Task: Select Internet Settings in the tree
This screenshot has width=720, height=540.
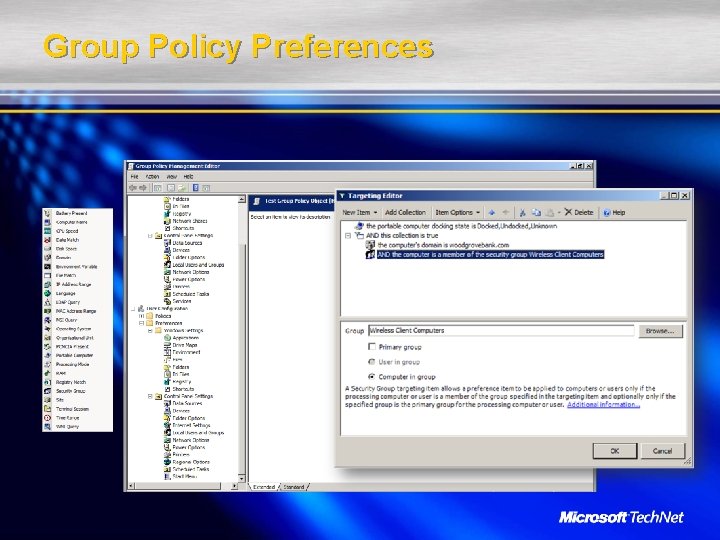Action: tap(187, 425)
